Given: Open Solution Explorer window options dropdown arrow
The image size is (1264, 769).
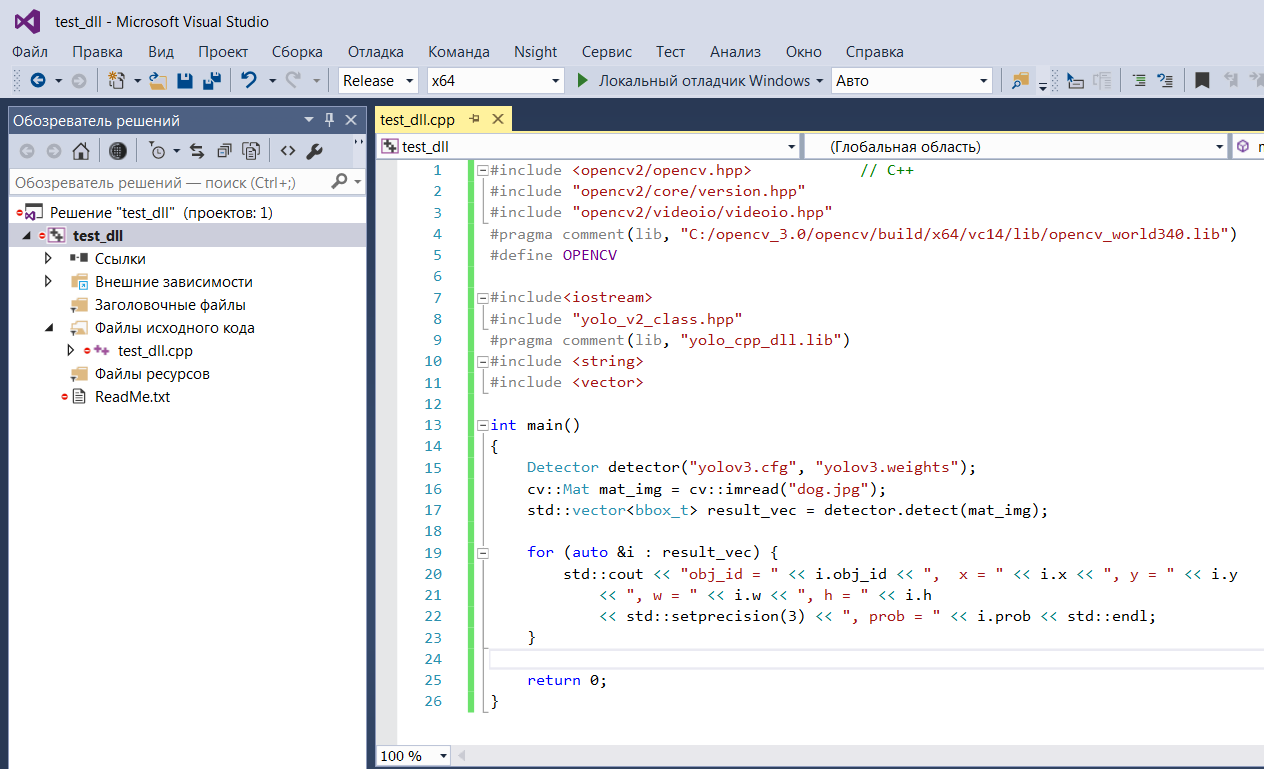Looking at the screenshot, I should [x=309, y=120].
